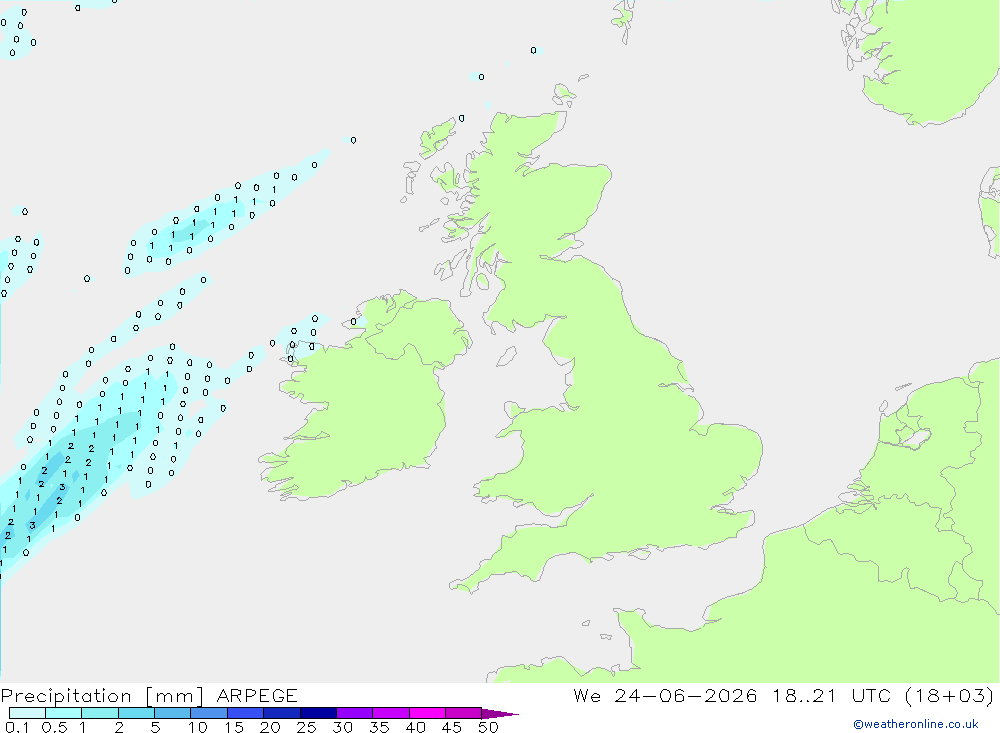This screenshot has width=1000, height=733.
Task: Click the 20 to 25 mm legend swatch
Action: [x=281, y=713]
